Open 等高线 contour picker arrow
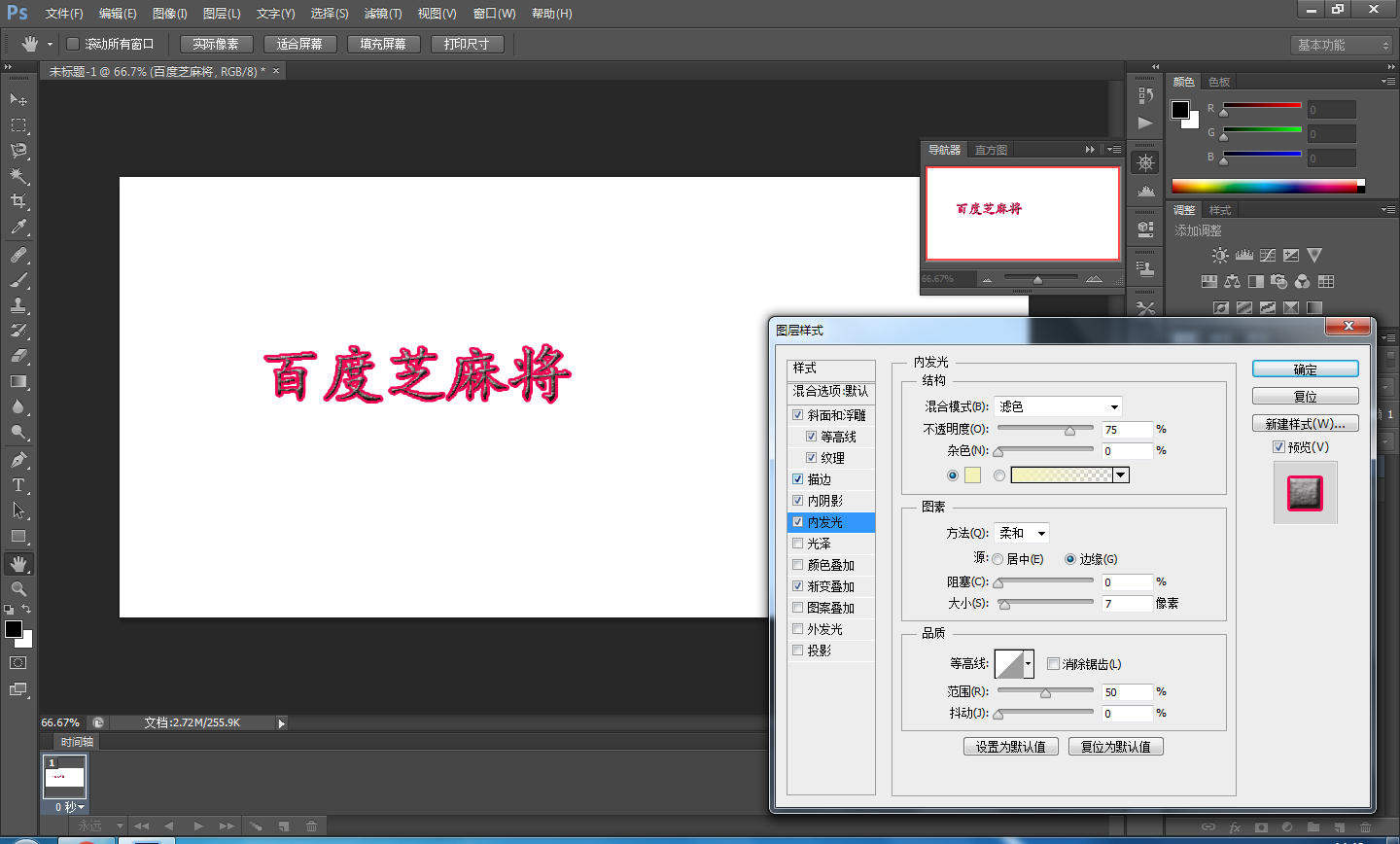The width and height of the screenshot is (1400, 844). tap(1029, 664)
